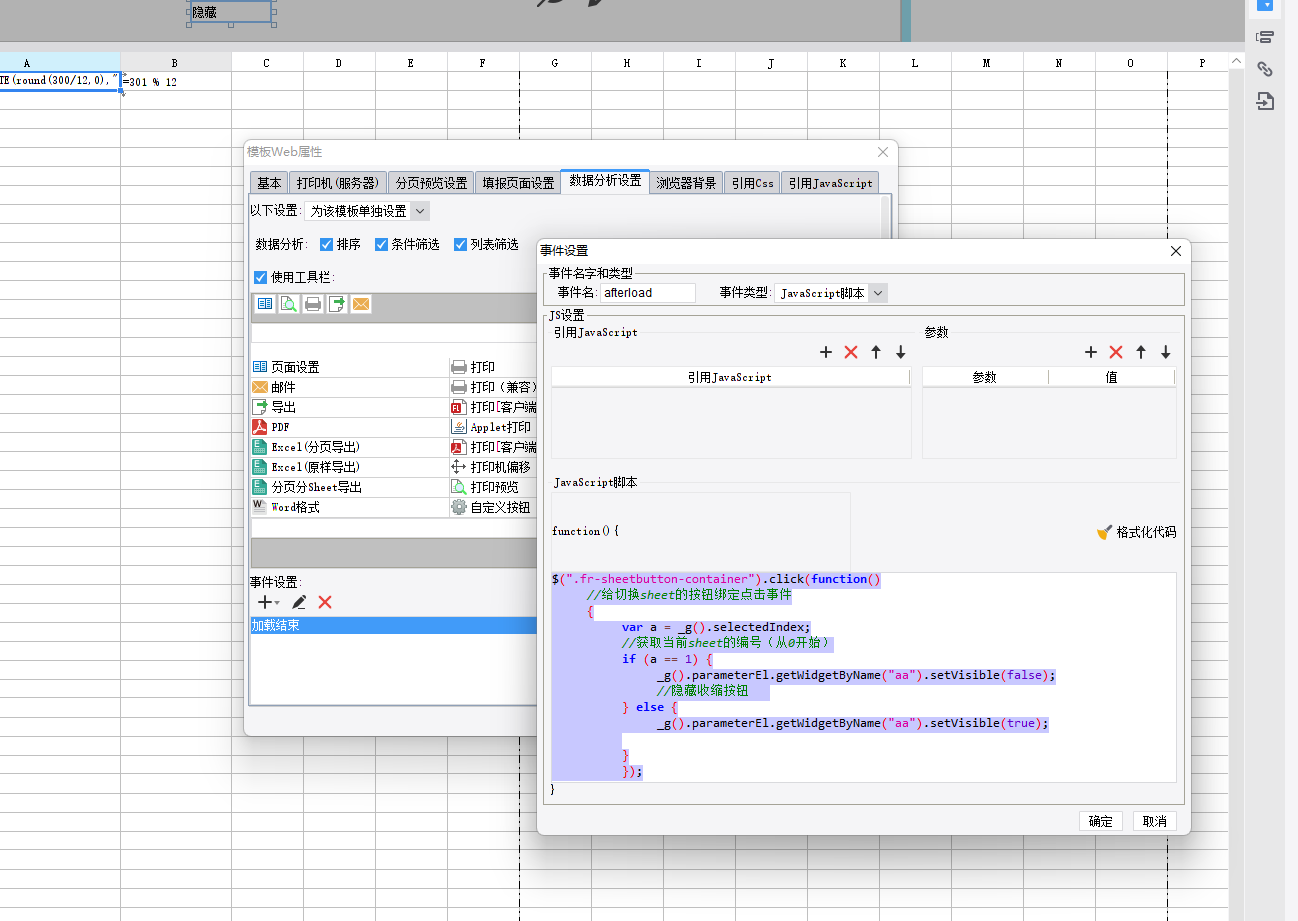Select 页面设置 in available buttons list

tap(349, 367)
